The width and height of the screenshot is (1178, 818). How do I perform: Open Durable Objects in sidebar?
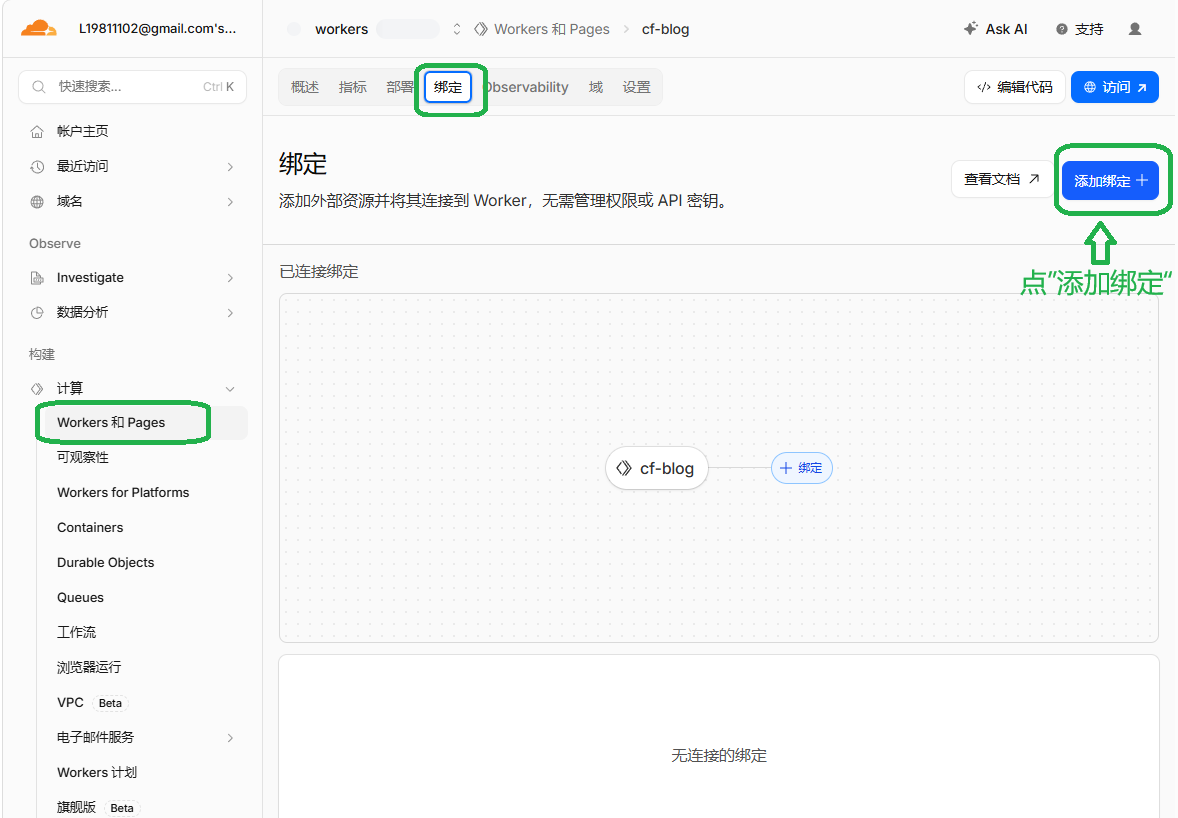click(x=105, y=563)
